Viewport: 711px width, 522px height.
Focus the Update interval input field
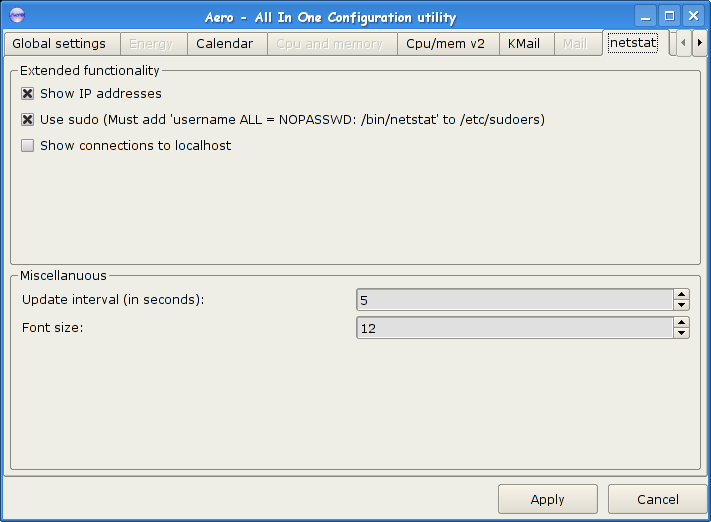tap(514, 300)
